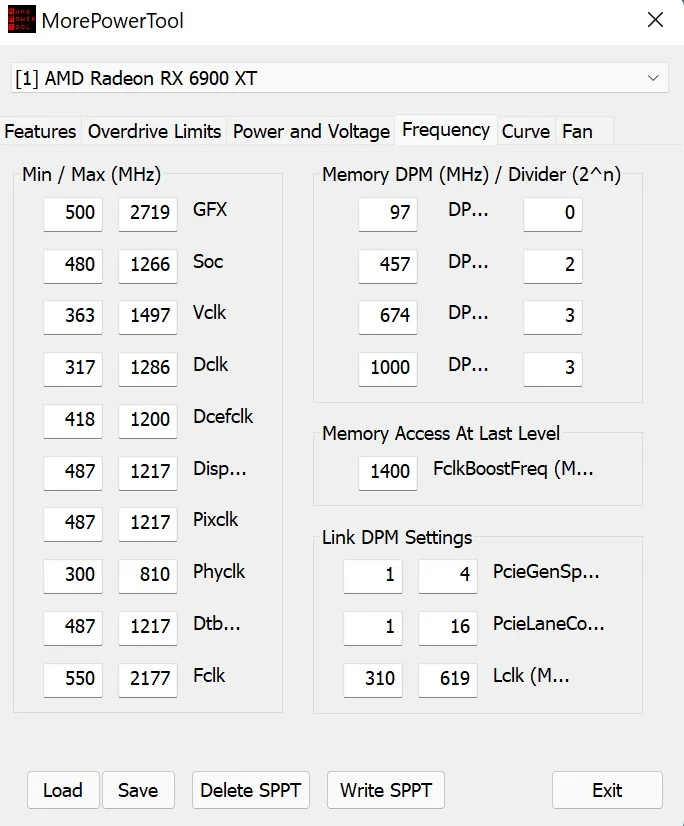Viewport: 684px width, 826px height.
Task: Click the Delete SPPT button
Action: point(251,790)
